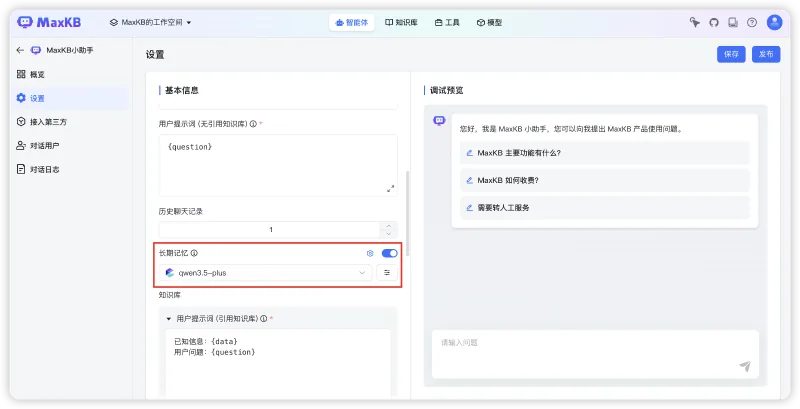Open 接入第三方 in the sidebar
Screen dimensions: 800x409
(x=71, y=122)
